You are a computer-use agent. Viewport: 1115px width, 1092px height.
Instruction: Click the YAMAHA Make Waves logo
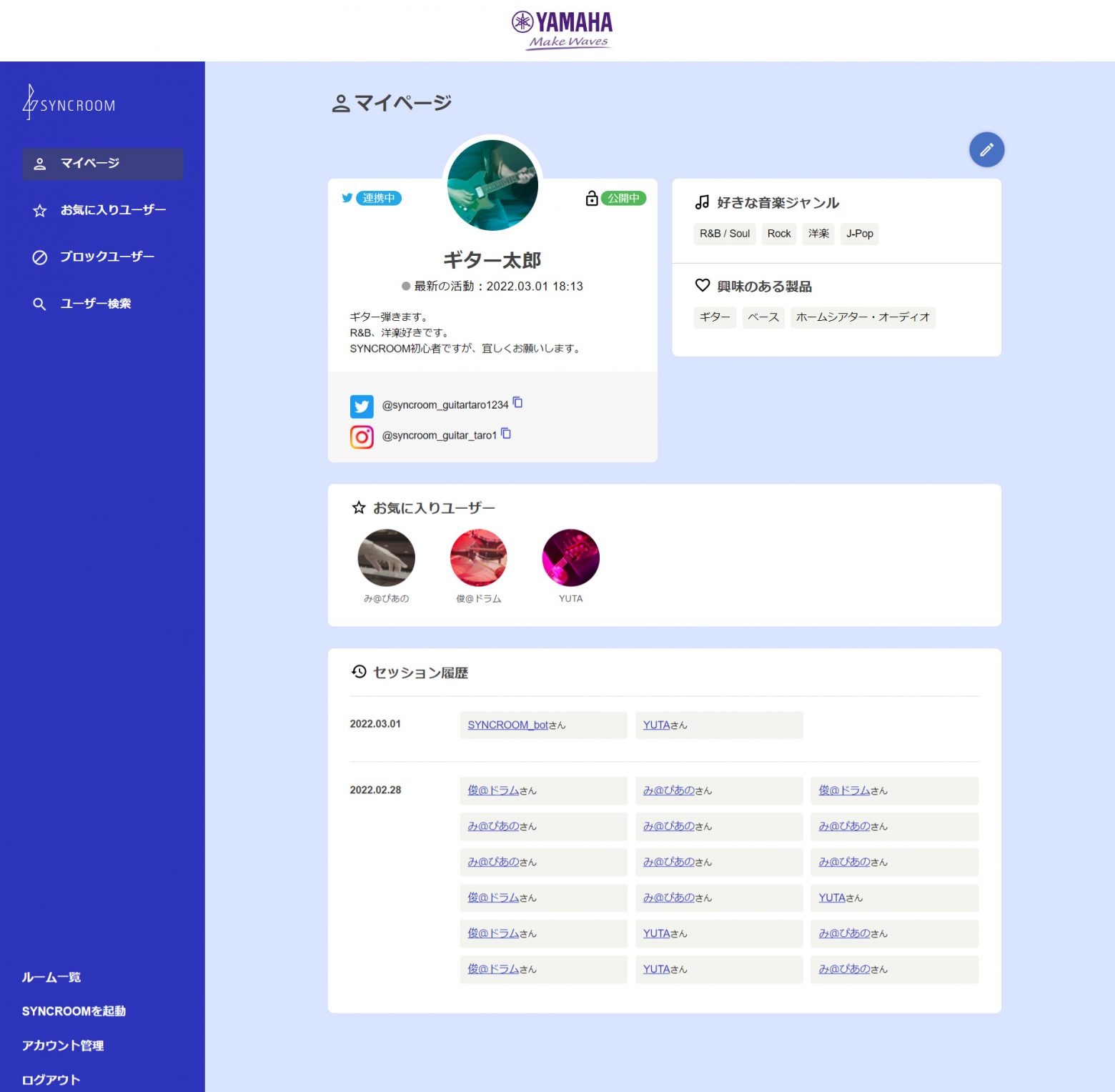tap(562, 30)
